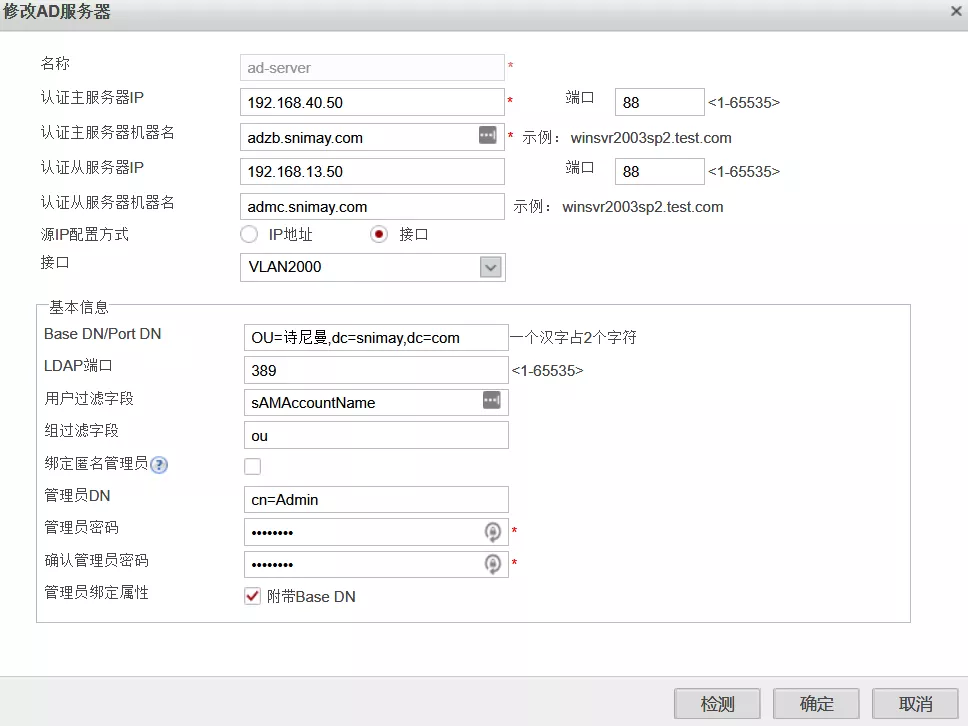This screenshot has width=968, height=726.
Task: Close the modify AD server dialog
Action: [x=955, y=12]
